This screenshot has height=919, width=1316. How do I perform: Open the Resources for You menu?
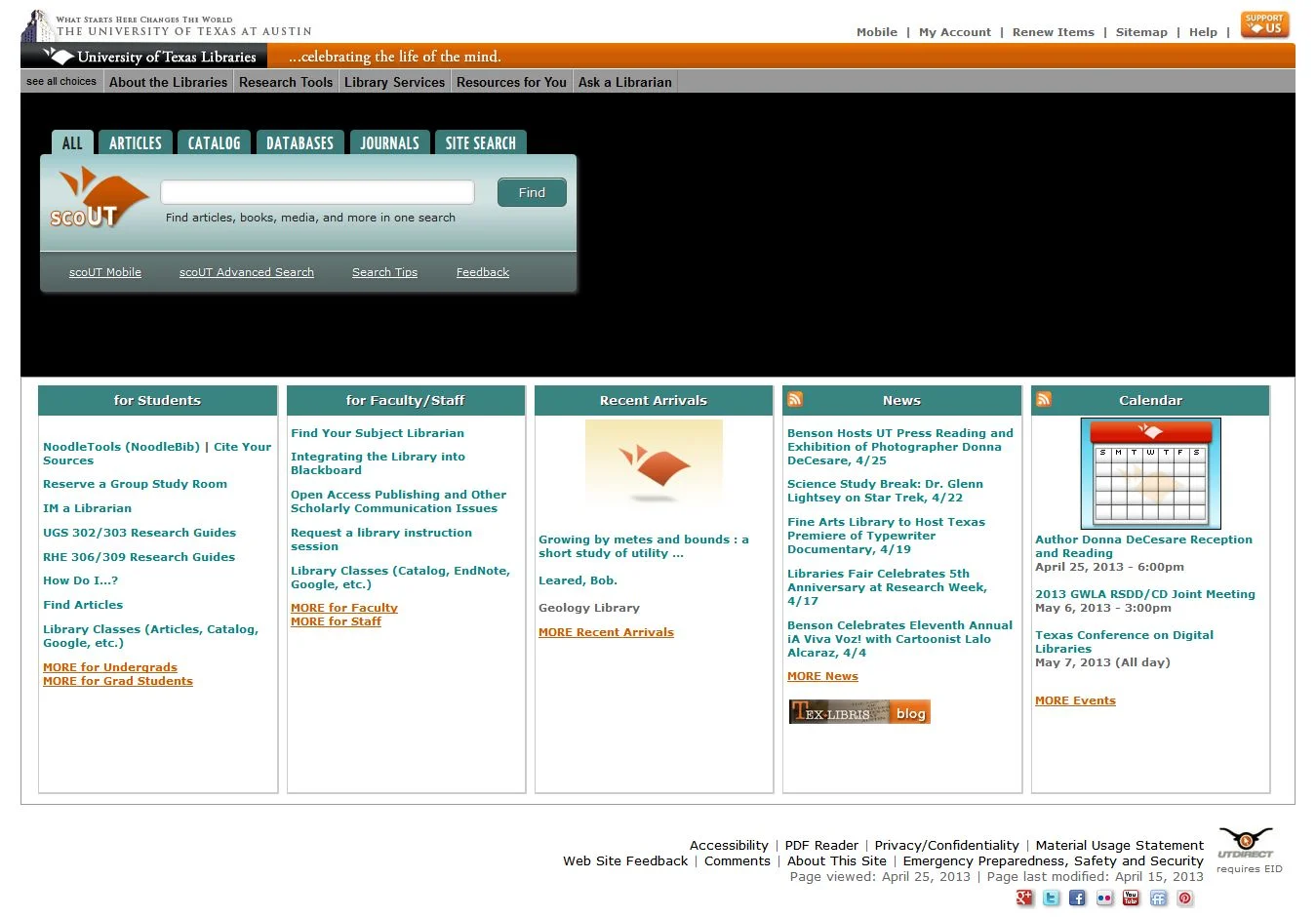tap(511, 82)
